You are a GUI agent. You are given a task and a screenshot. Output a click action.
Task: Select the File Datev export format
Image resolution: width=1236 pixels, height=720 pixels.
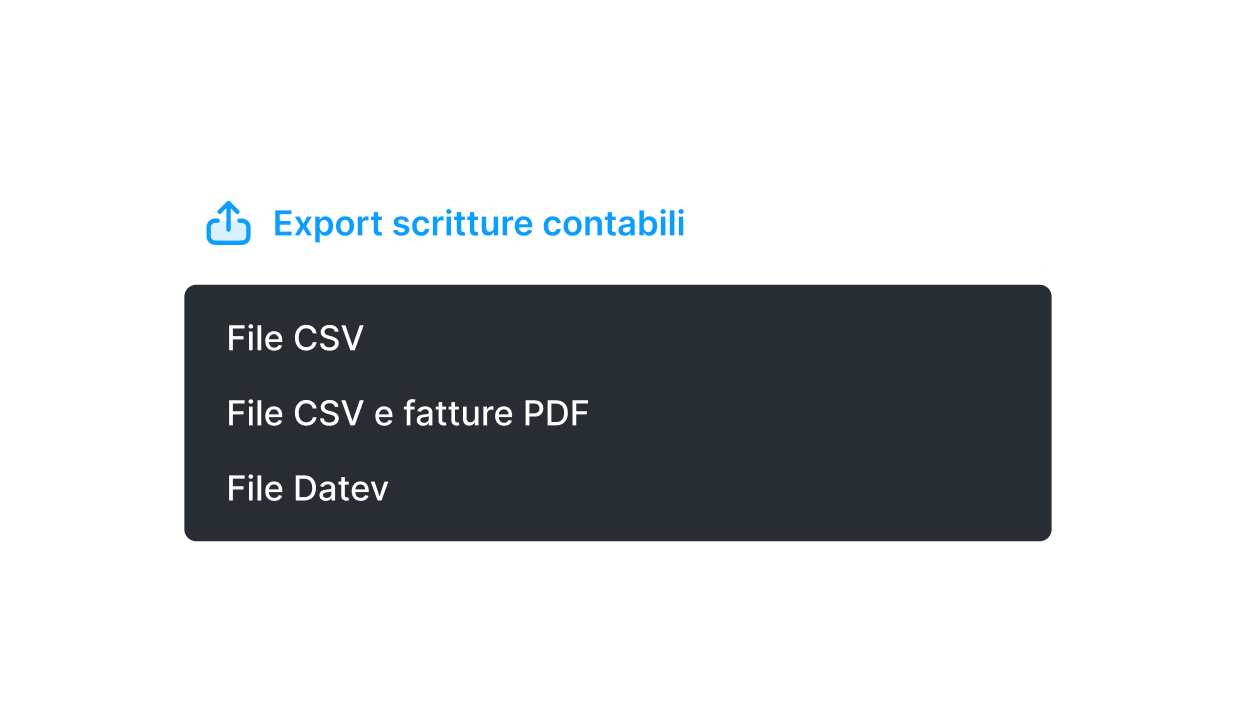click(x=618, y=489)
